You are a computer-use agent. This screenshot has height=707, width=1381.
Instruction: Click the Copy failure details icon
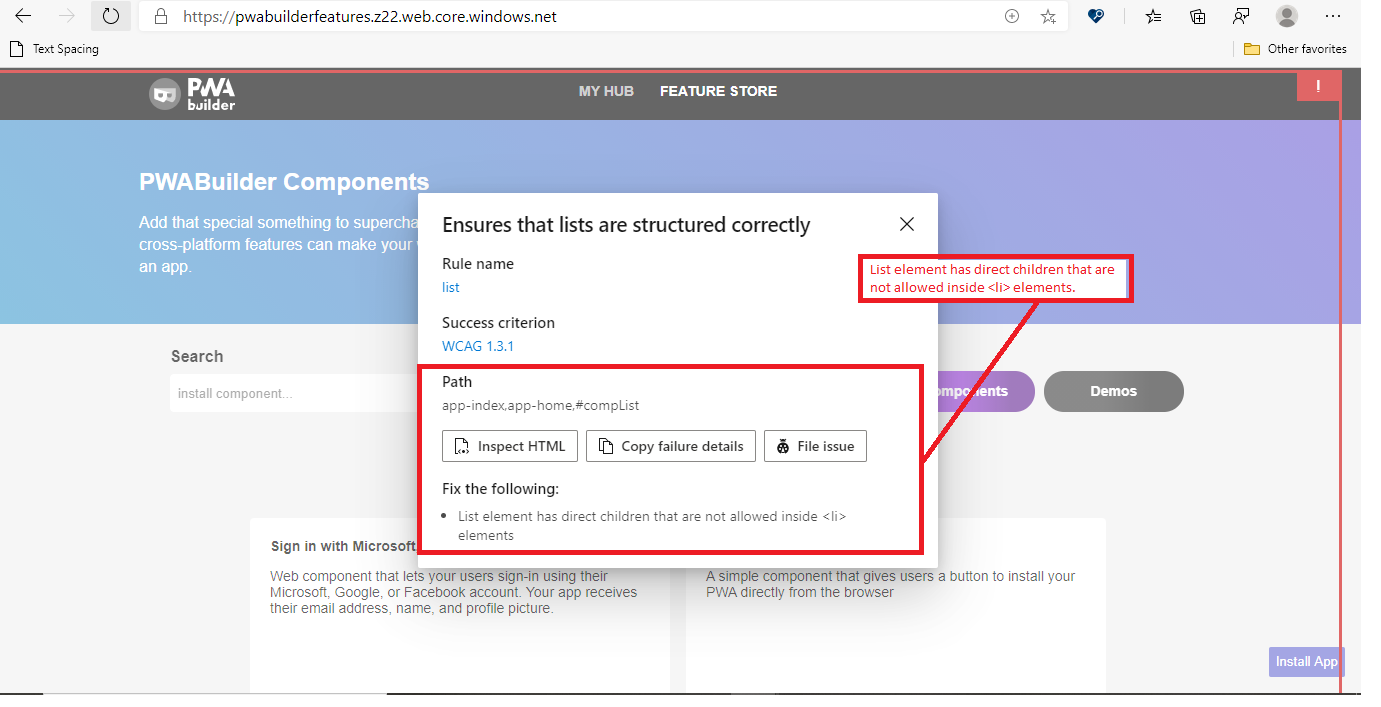point(605,445)
